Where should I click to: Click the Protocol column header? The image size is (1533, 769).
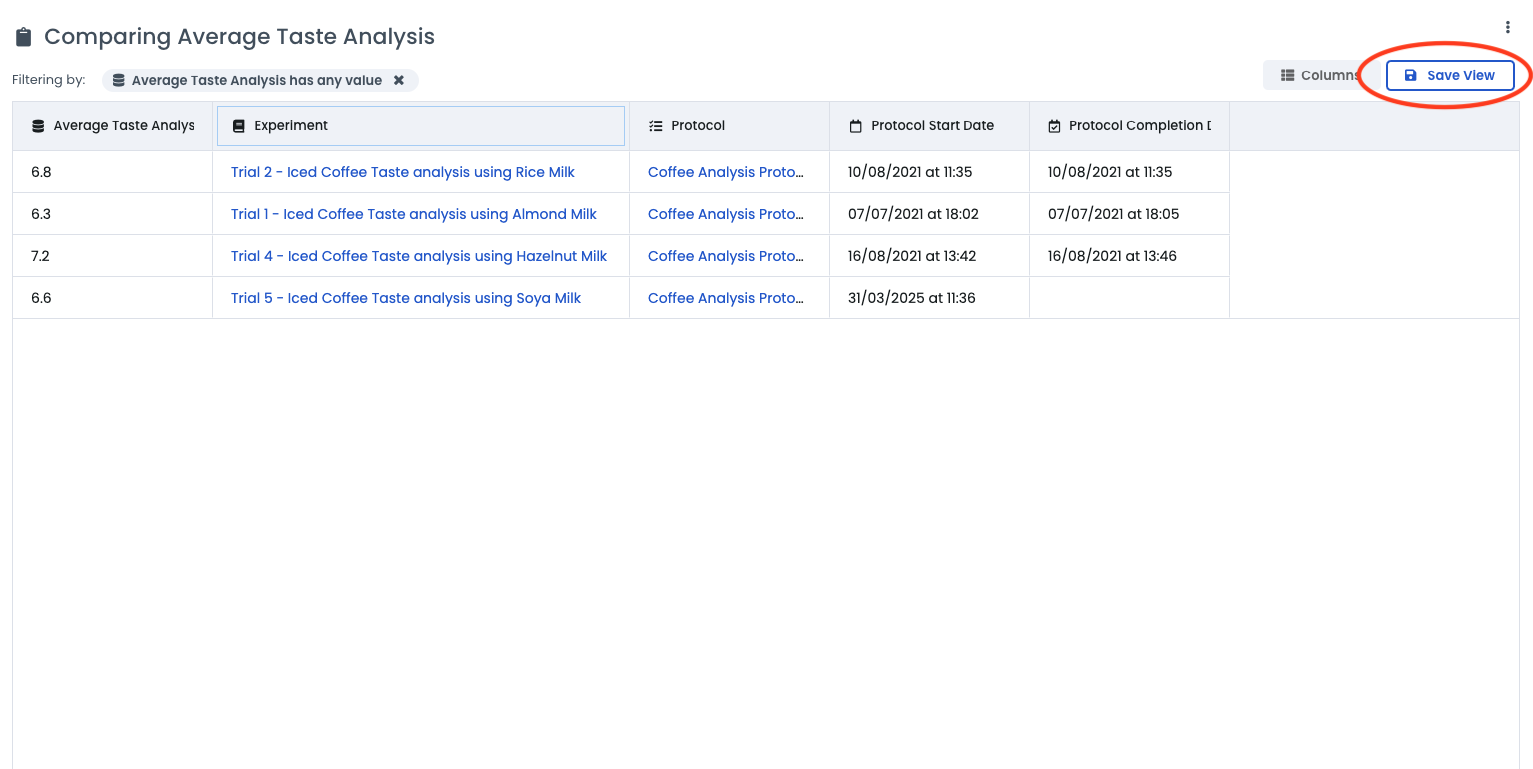tap(728, 126)
